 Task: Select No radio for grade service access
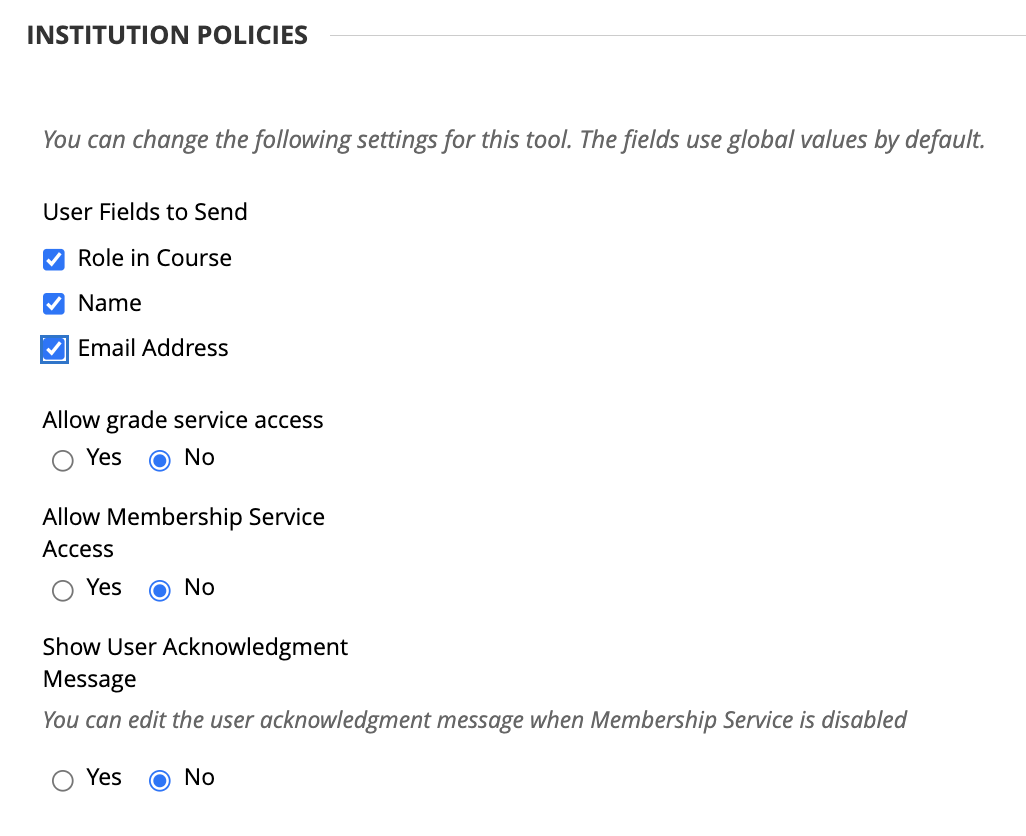point(159,461)
